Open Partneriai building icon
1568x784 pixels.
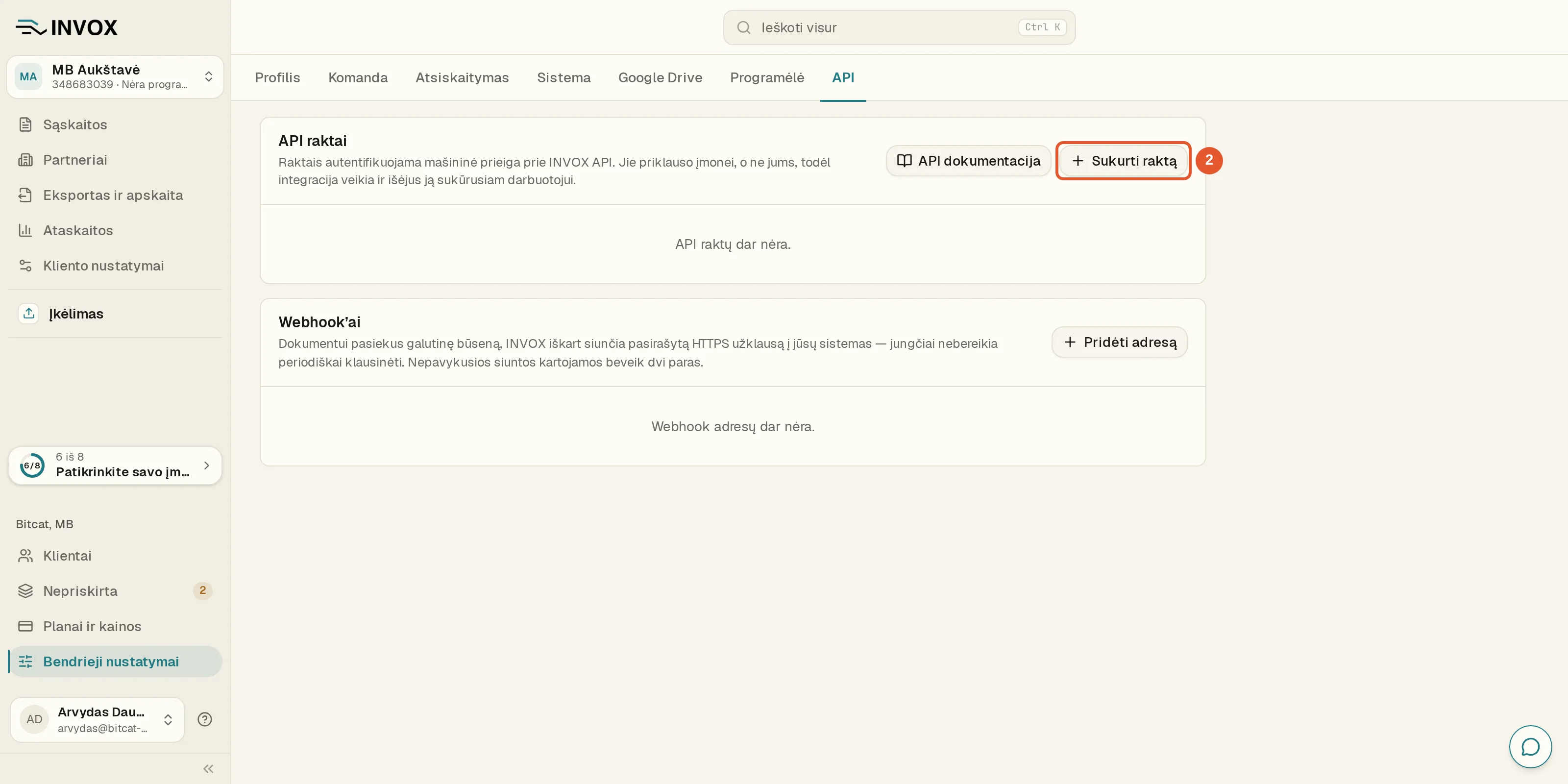click(x=25, y=159)
